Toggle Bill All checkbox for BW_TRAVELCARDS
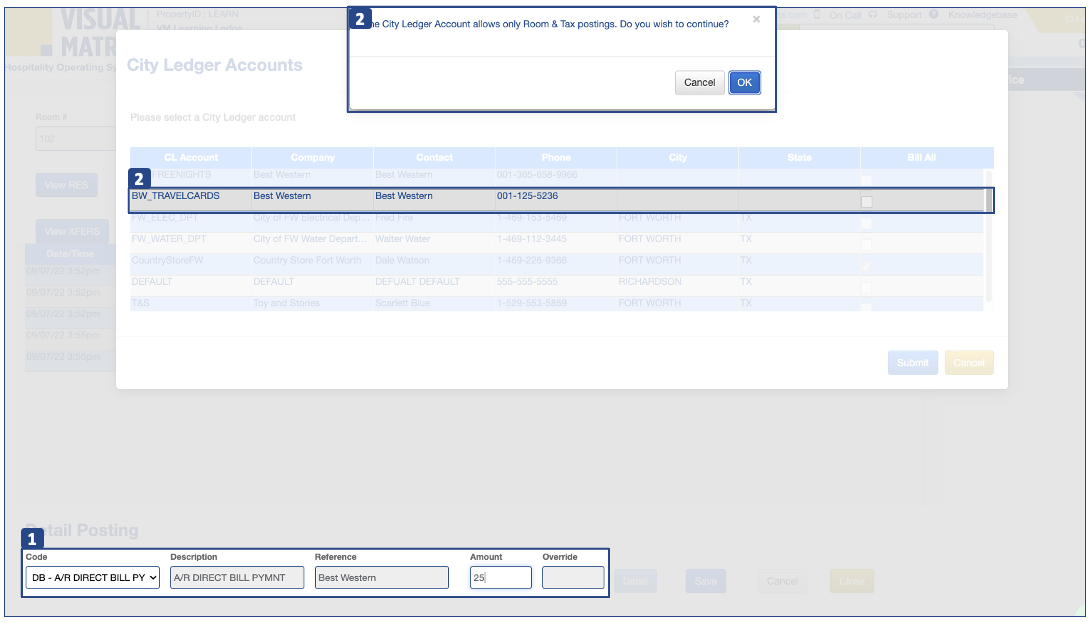 click(x=867, y=202)
